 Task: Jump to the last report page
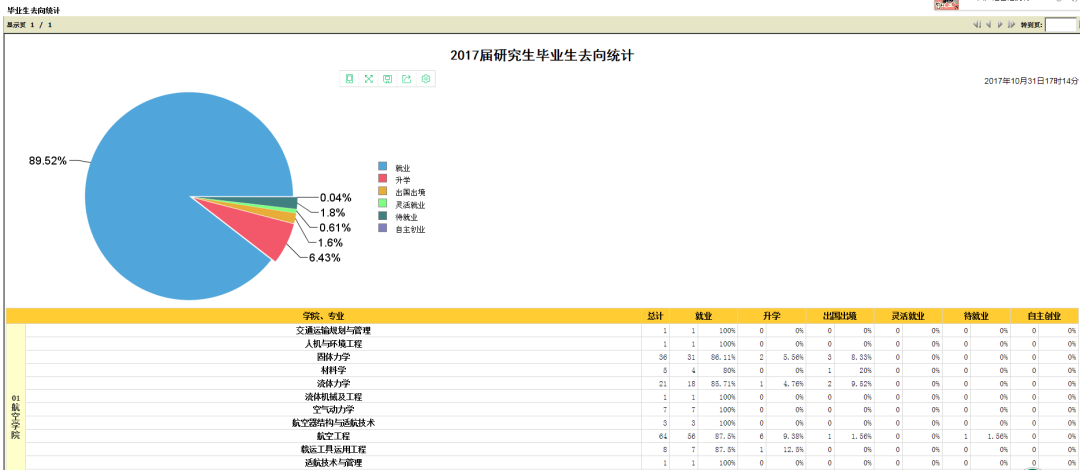[x=1011, y=25]
